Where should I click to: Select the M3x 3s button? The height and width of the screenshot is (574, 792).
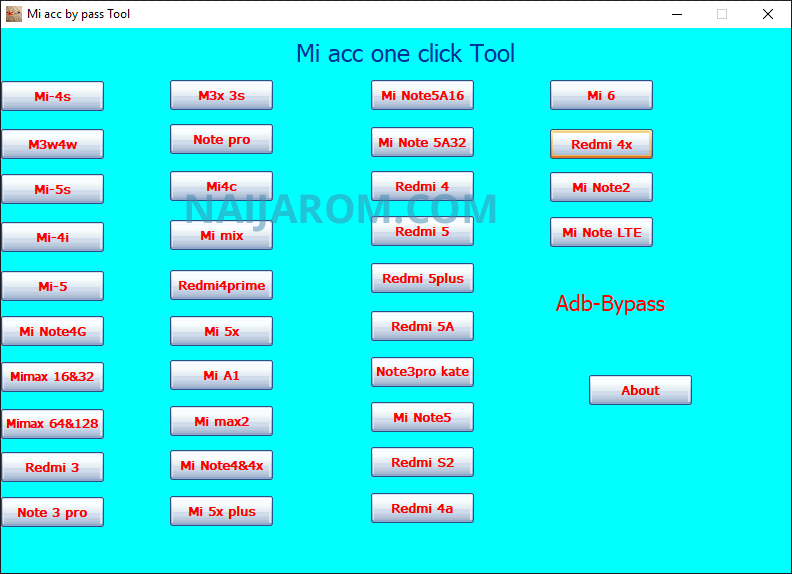(x=221, y=95)
